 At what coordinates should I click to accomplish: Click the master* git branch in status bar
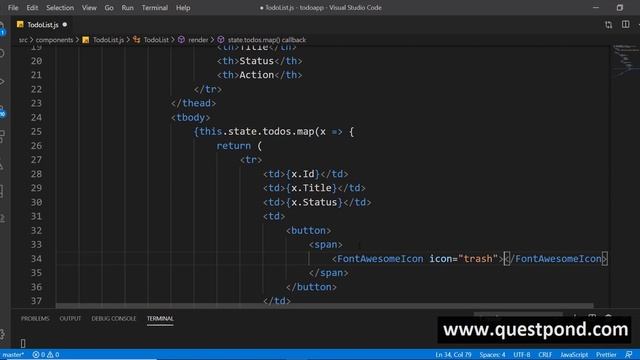[13, 355]
